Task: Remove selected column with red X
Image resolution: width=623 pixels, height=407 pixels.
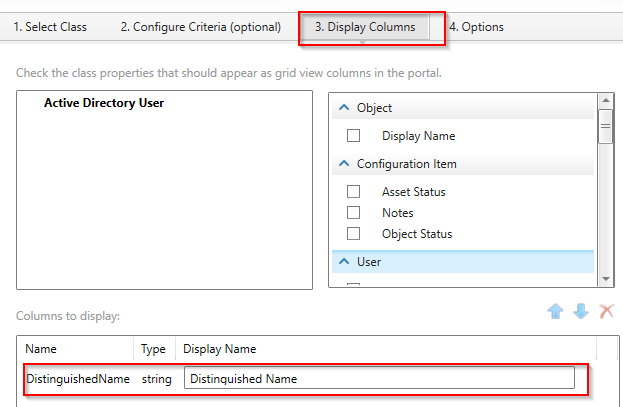Action: [x=606, y=311]
